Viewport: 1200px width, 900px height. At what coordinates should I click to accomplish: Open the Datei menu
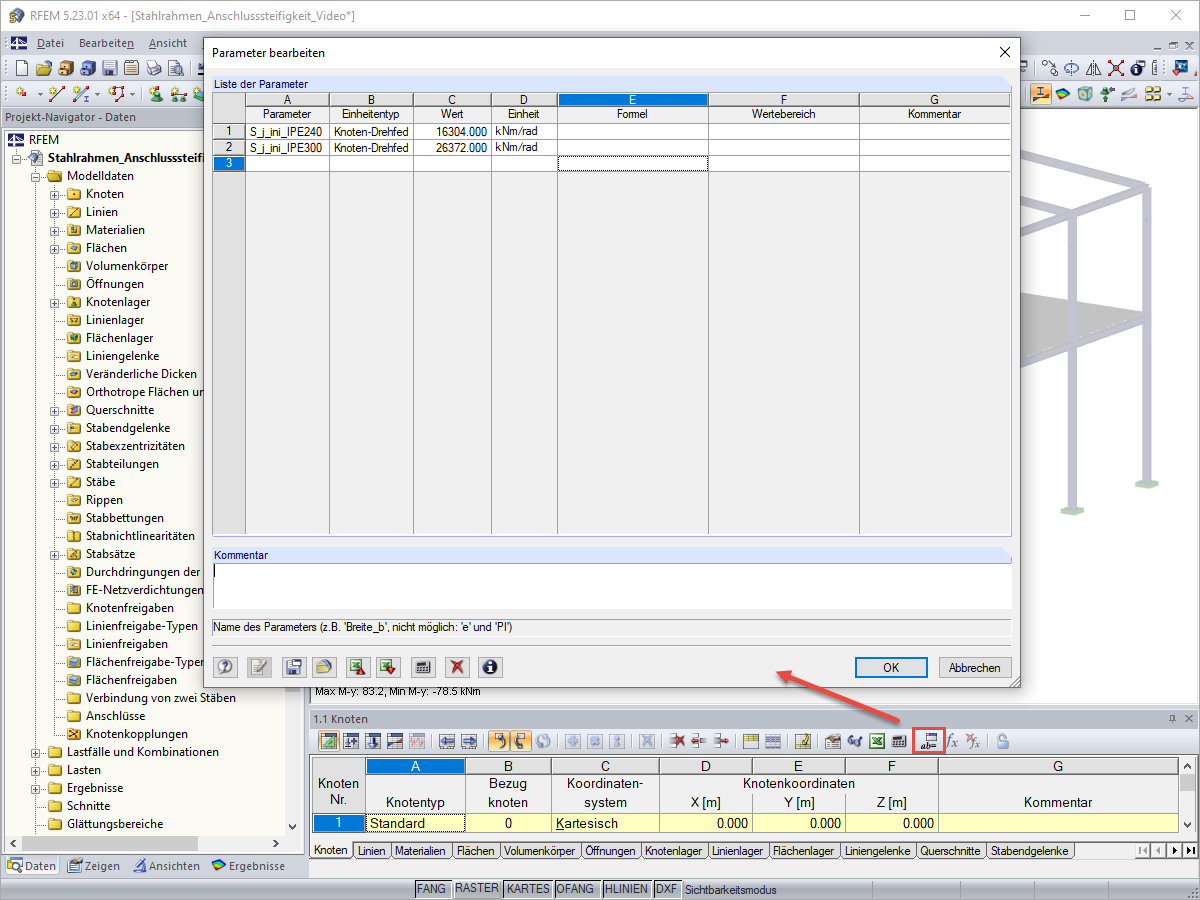[50, 43]
